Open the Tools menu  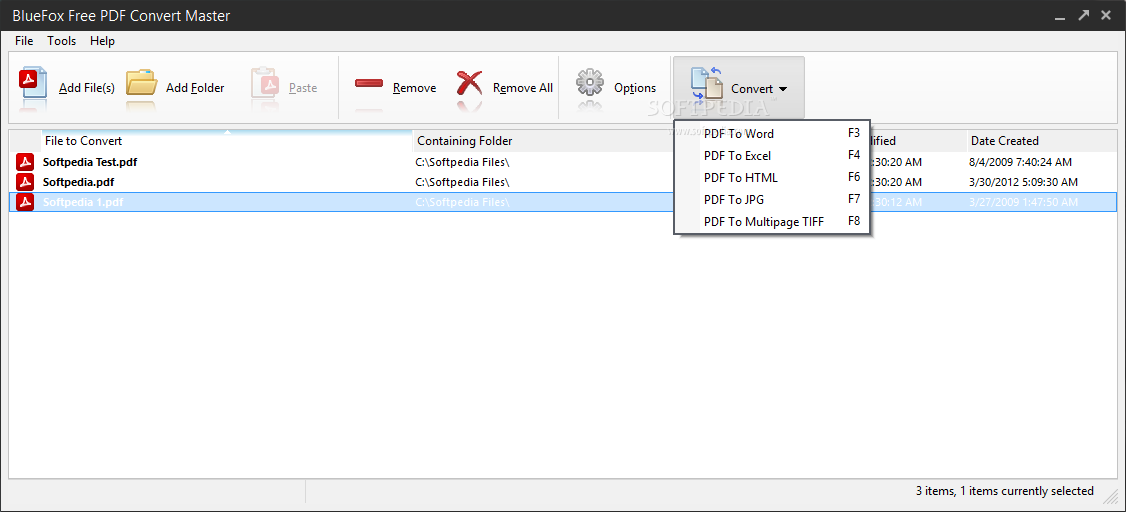tap(62, 41)
